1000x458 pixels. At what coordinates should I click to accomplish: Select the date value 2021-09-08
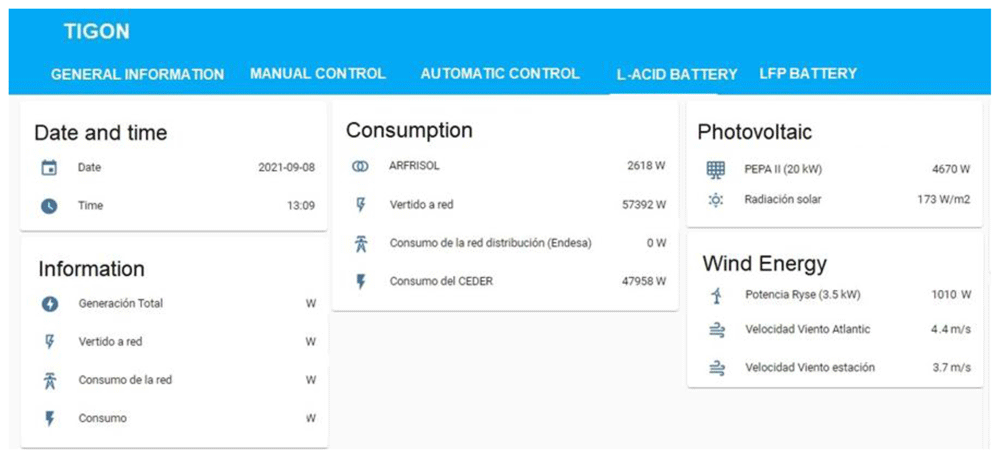pos(286,168)
